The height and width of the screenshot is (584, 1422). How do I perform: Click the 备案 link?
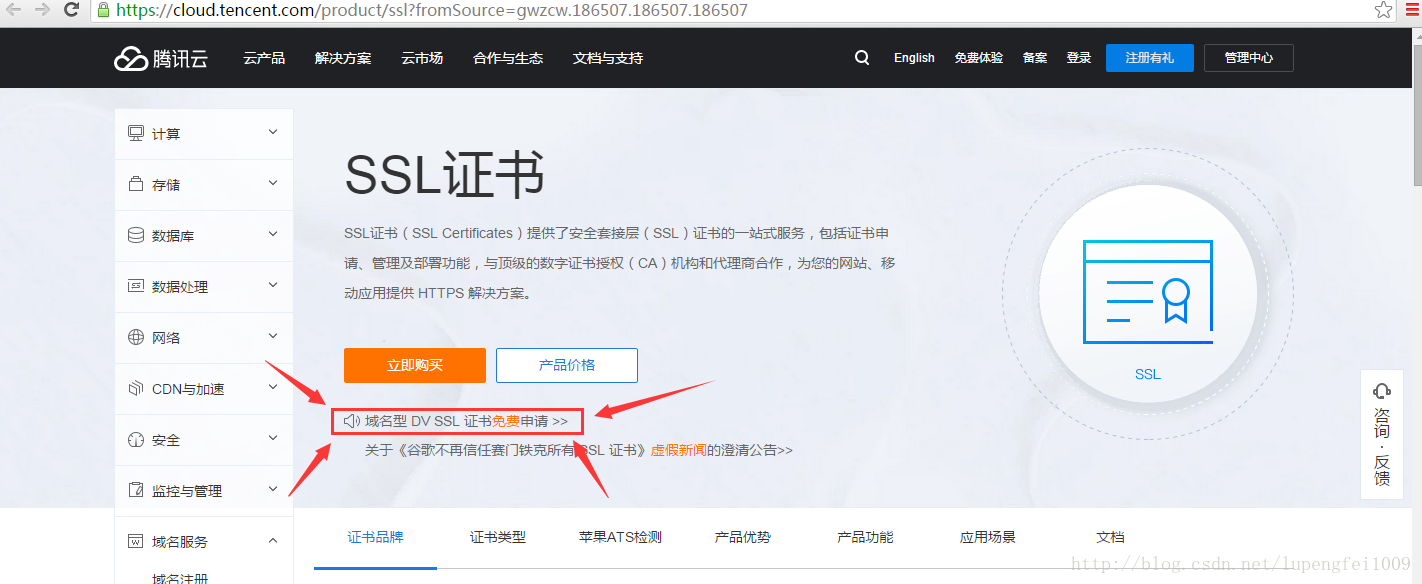coord(1035,58)
